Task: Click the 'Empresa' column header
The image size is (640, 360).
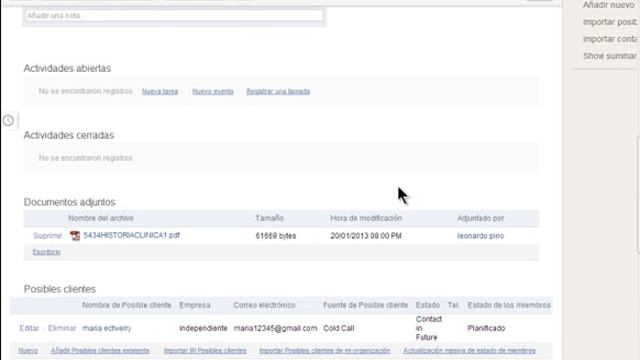Action: (195, 305)
